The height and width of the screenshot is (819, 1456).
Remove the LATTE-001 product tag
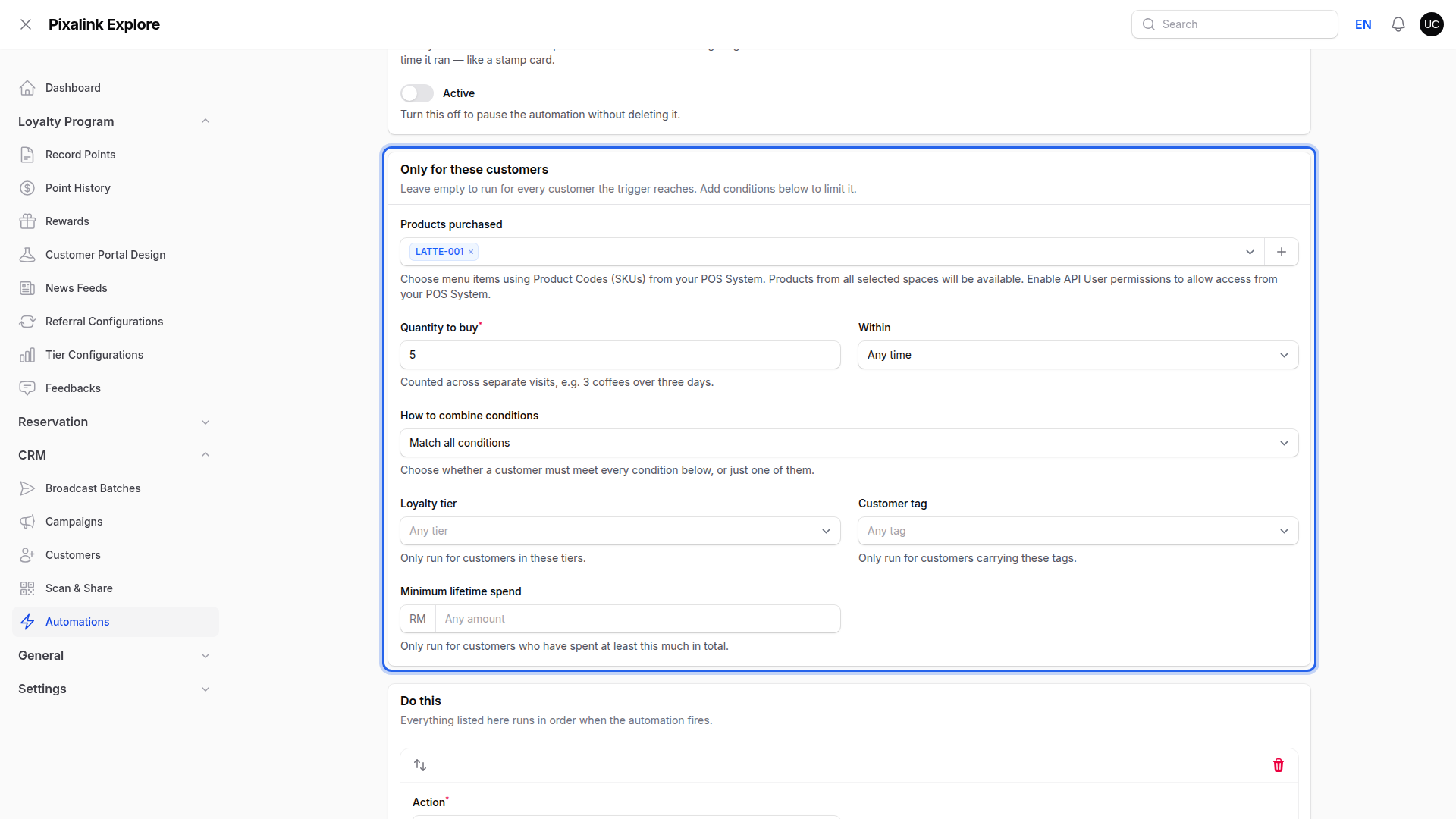click(x=471, y=252)
